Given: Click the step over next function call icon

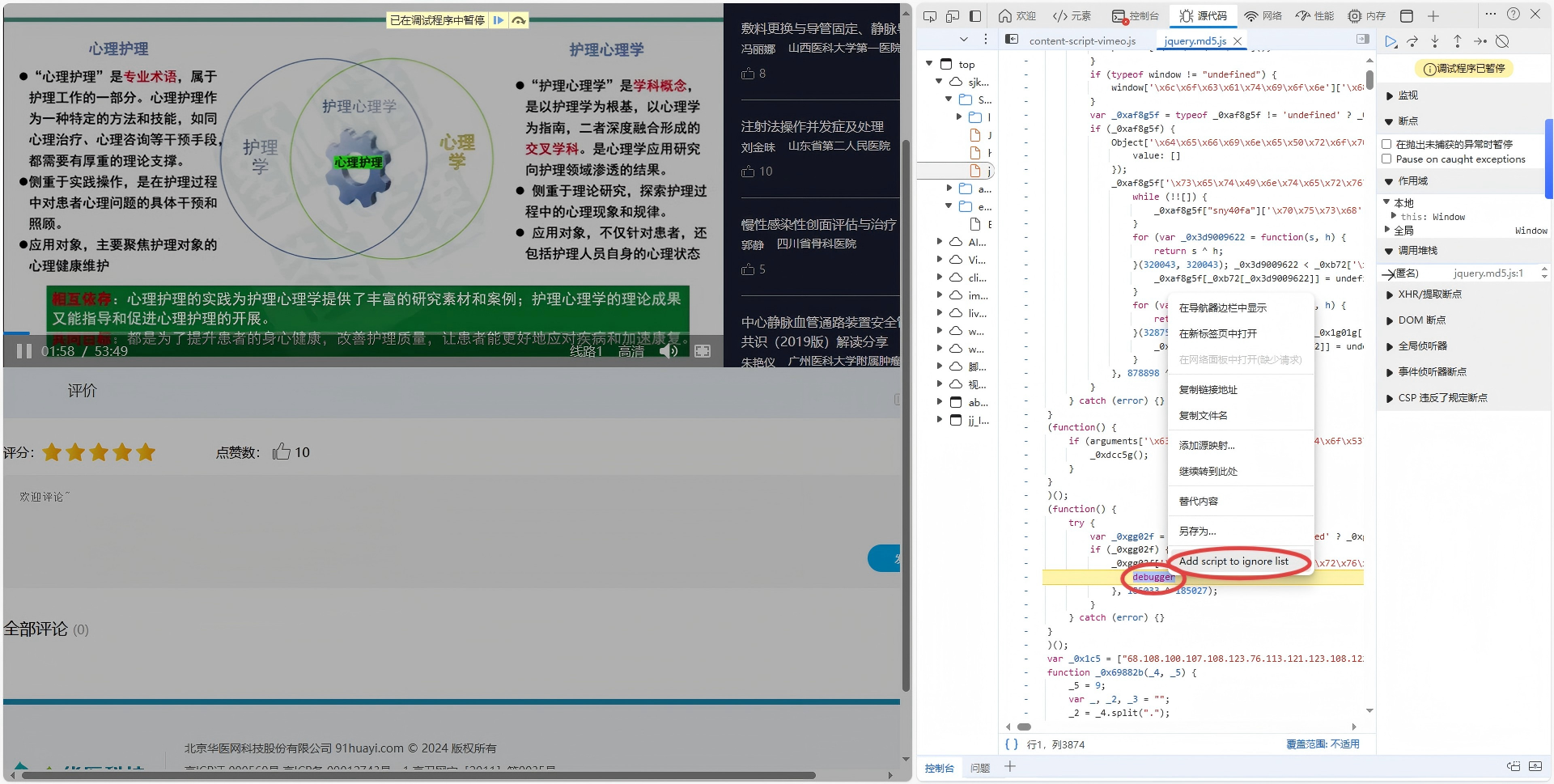Looking at the screenshot, I should (x=1413, y=41).
